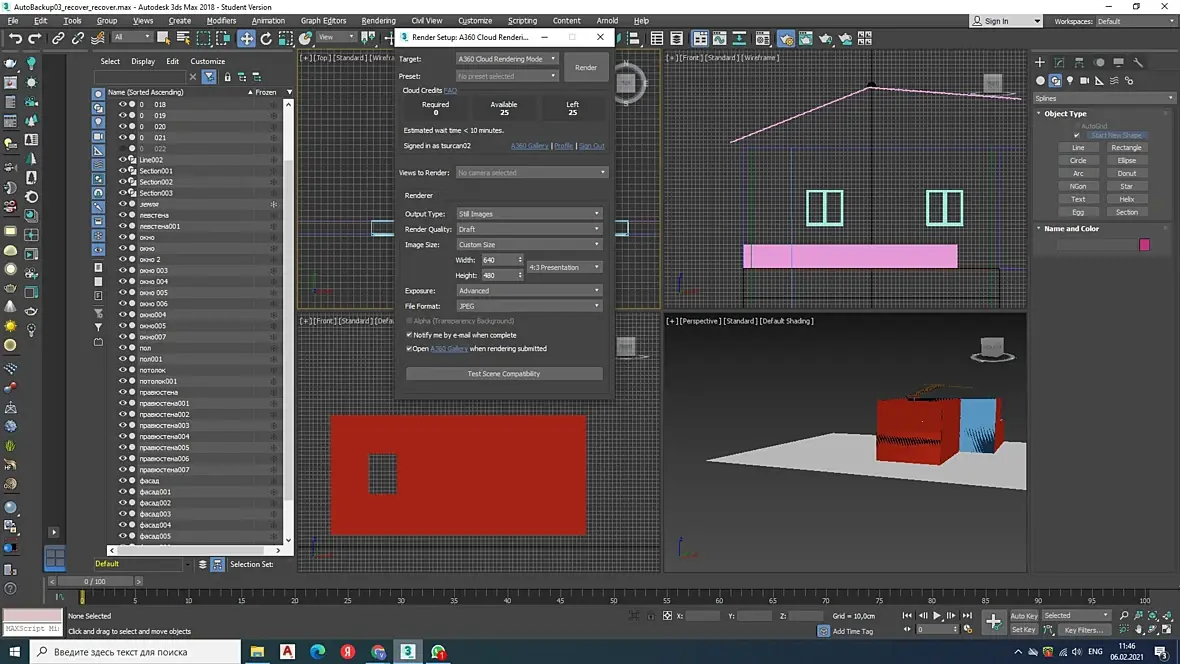Open the Modify tab in command panel
The image size is (1180, 664).
coord(1060,62)
